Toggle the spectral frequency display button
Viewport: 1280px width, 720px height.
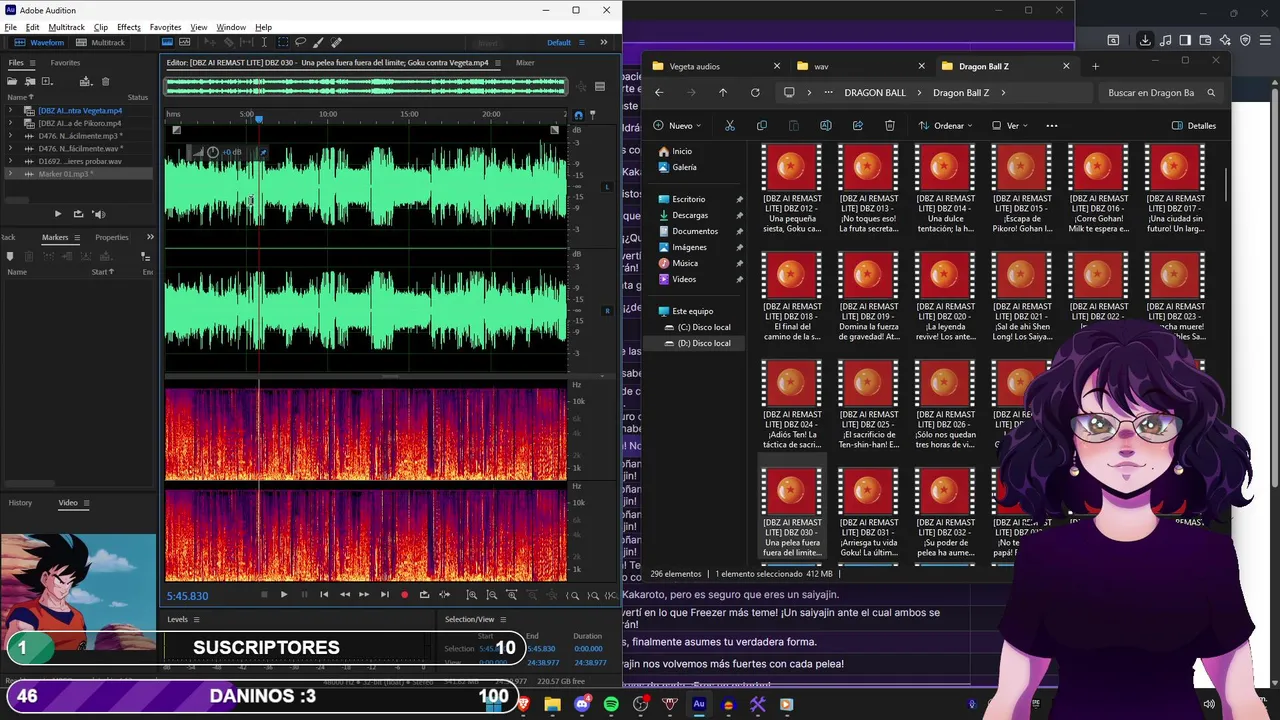pyautogui.click(x=167, y=42)
